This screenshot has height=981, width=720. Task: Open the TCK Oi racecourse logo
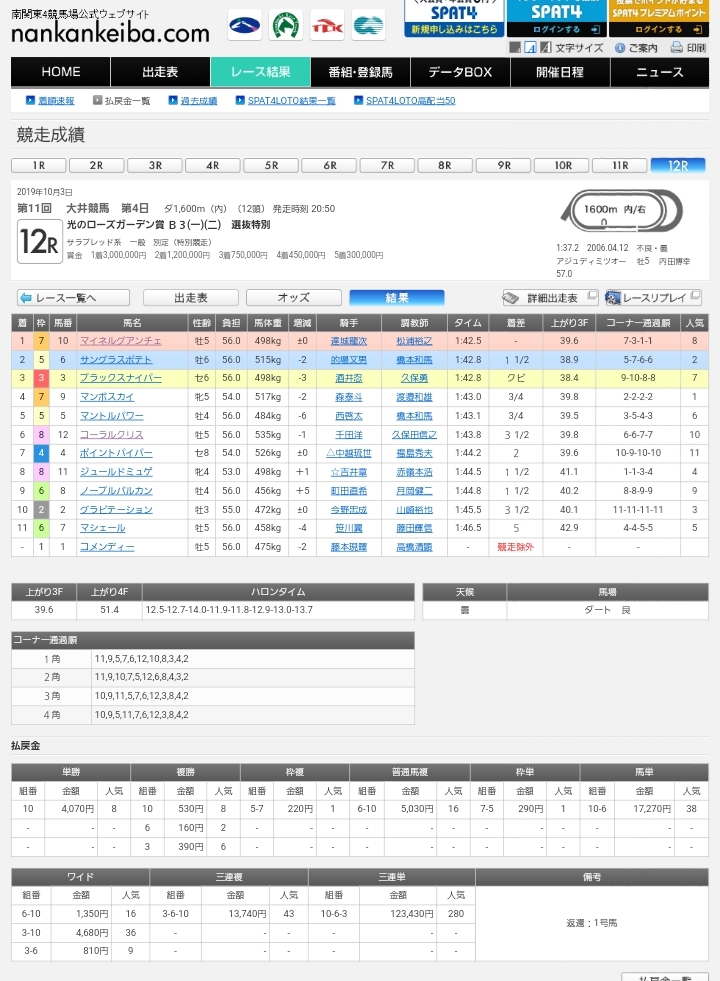click(327, 26)
